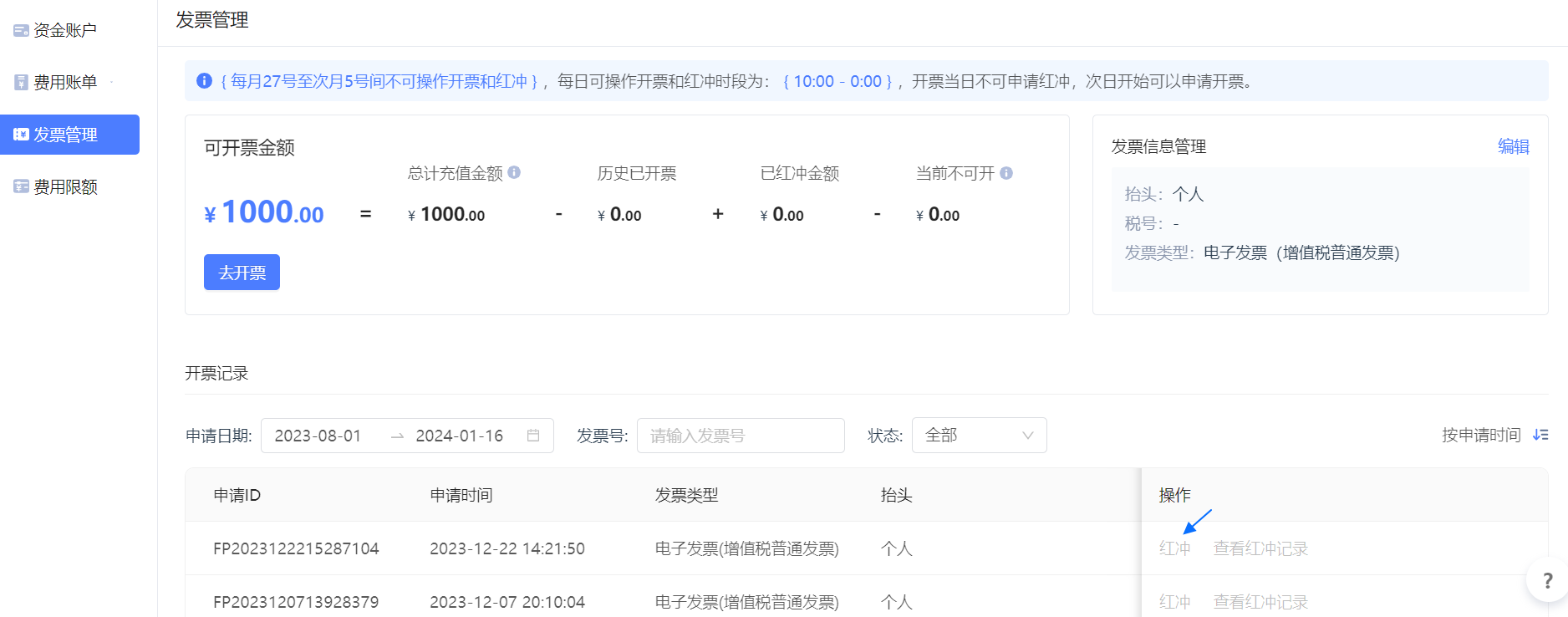Open 费用账单 in the sidebar menu
This screenshot has height=617, width=1568.
[x=65, y=83]
